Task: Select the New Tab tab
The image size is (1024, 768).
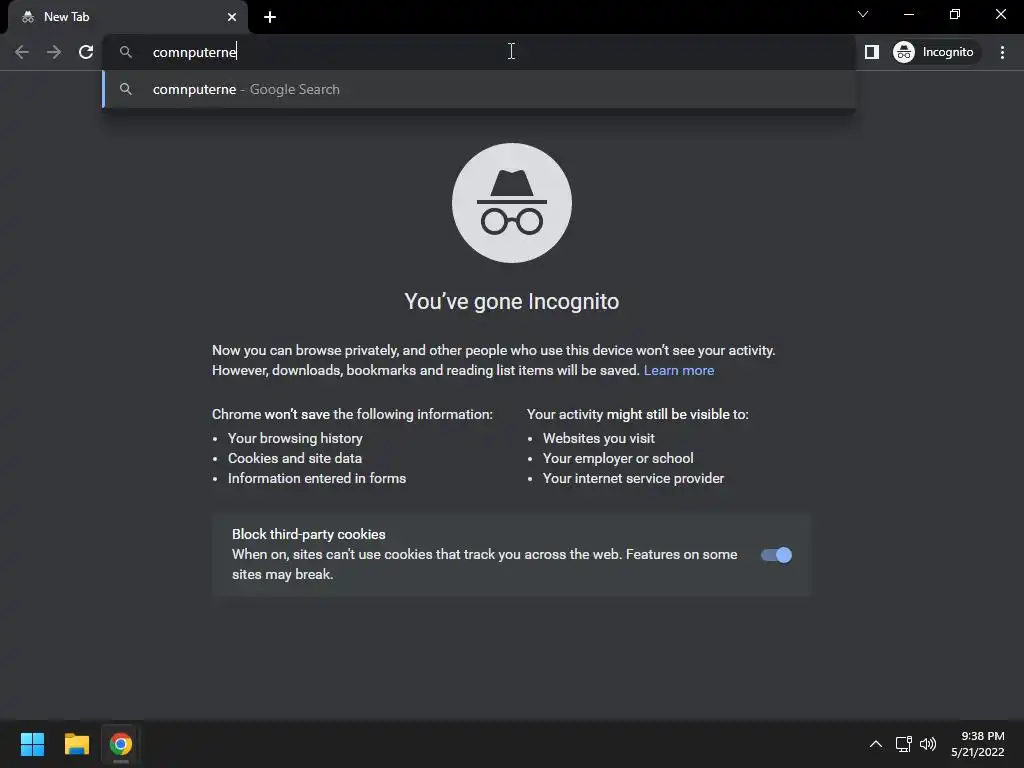Action: (127, 17)
